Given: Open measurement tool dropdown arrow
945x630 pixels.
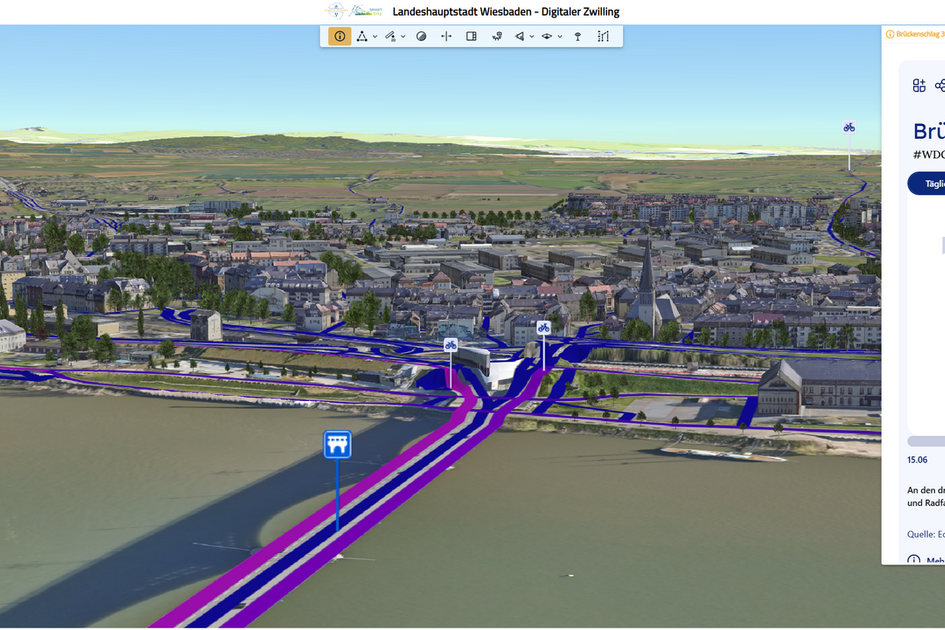Looking at the screenshot, I should click(x=375, y=37).
